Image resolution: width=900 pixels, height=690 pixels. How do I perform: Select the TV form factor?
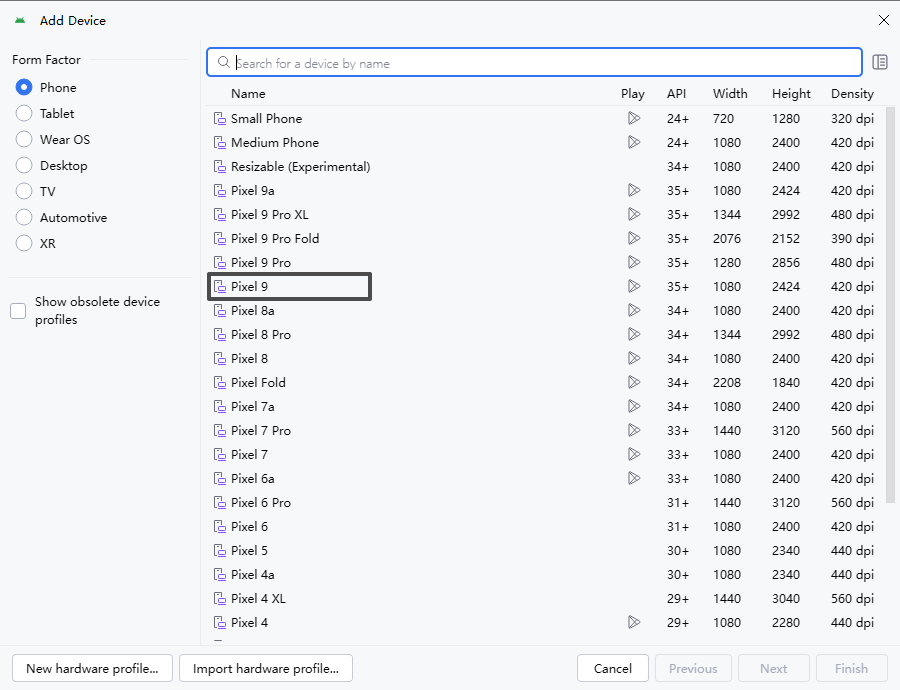[24, 192]
